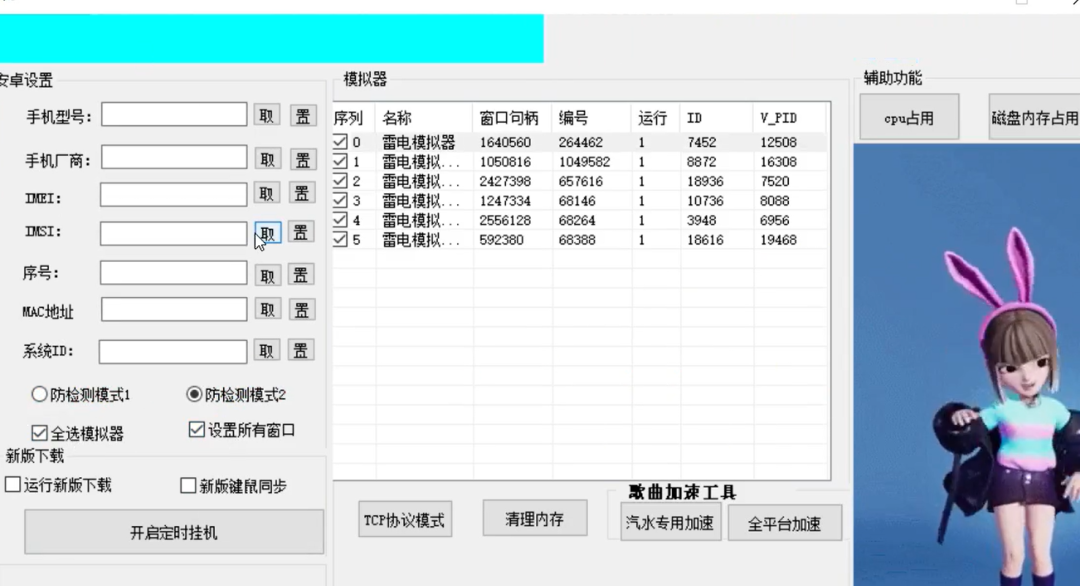This screenshot has width=1080, height=586.
Task: Click 取 button for 系统ID
Action: click(267, 350)
